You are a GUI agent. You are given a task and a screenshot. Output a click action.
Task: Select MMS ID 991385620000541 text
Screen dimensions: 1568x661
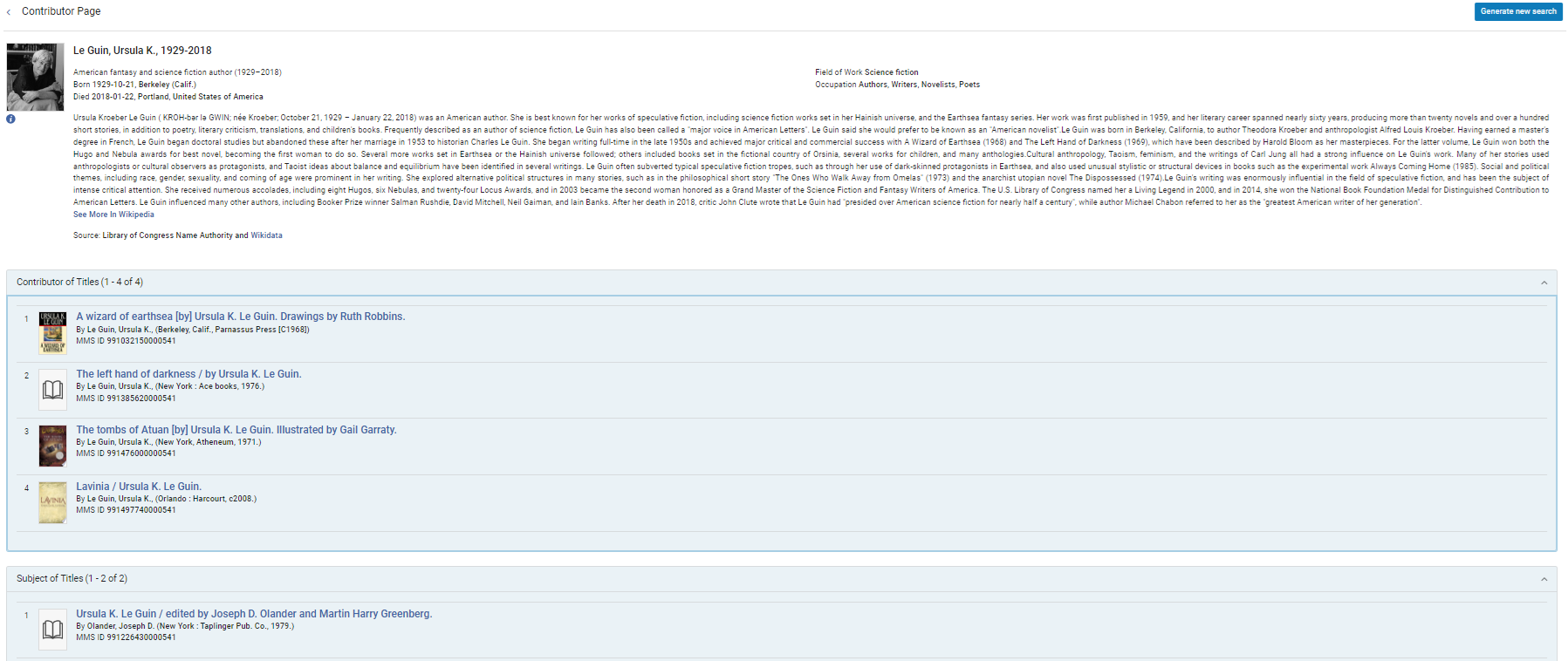pos(126,399)
